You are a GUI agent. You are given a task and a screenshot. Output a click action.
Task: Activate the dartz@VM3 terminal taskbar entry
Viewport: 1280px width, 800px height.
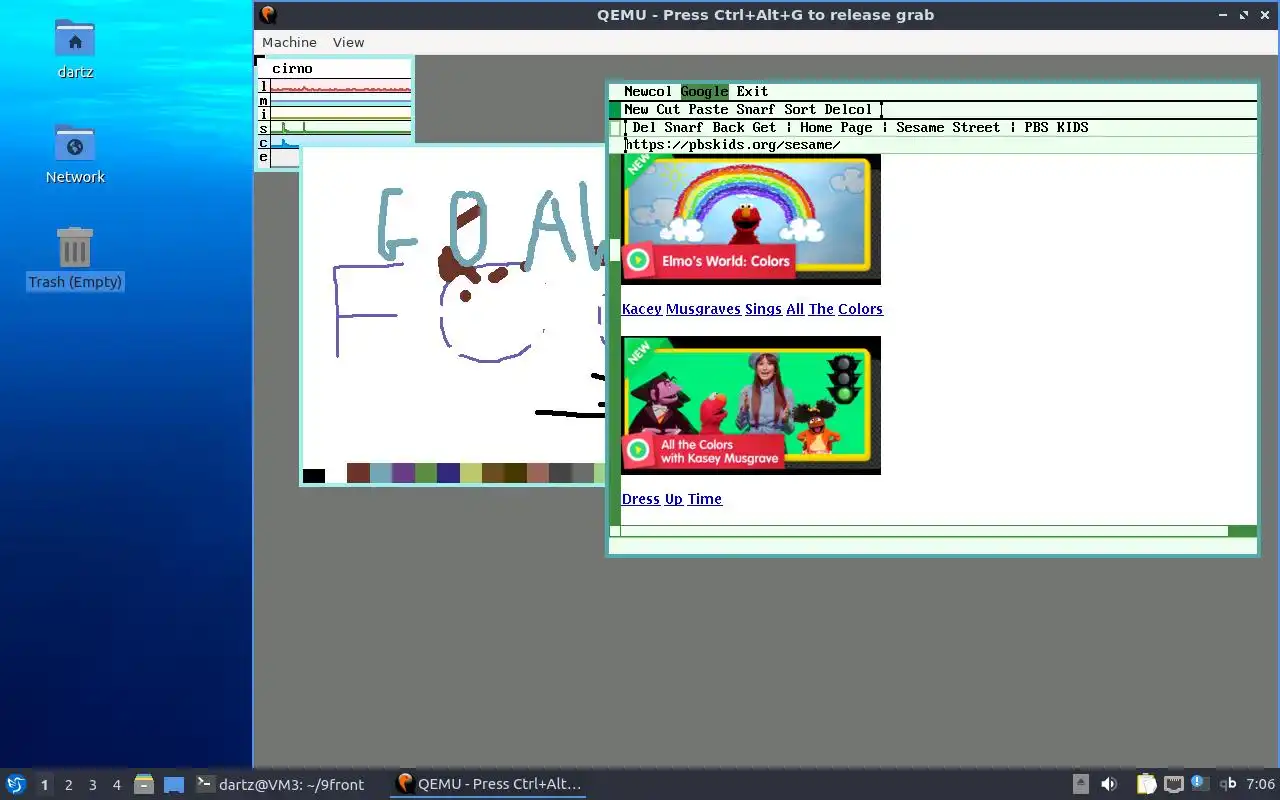coord(279,784)
